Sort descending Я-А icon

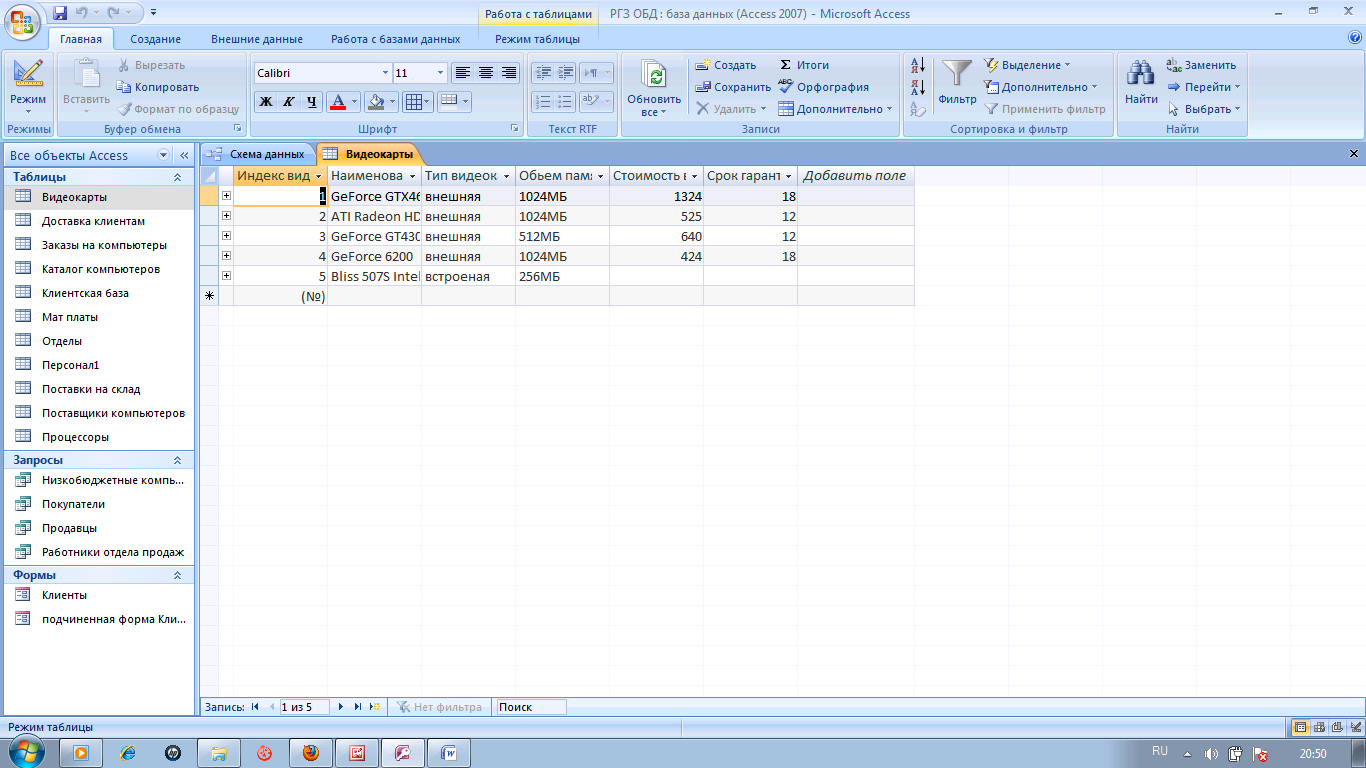[918, 88]
